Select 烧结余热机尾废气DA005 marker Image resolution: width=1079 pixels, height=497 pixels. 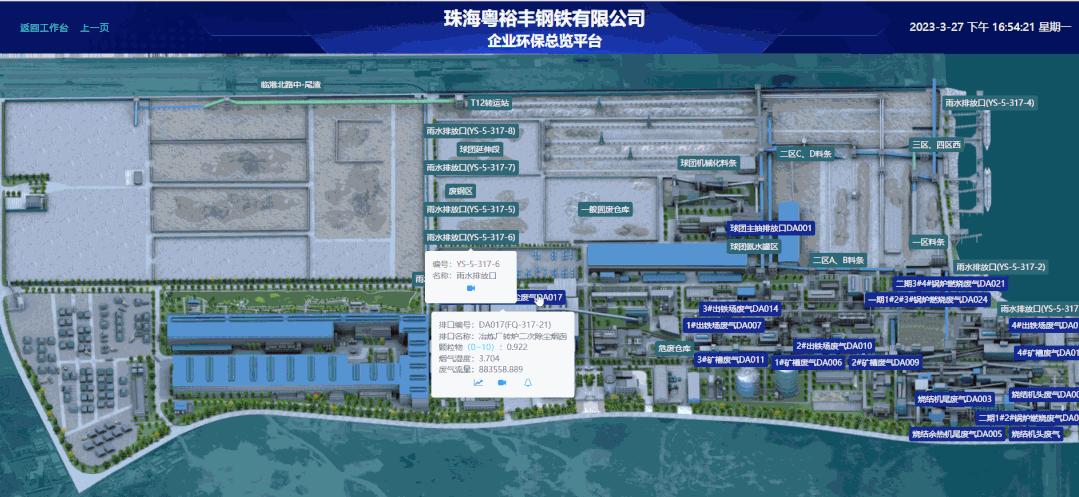[957, 434]
